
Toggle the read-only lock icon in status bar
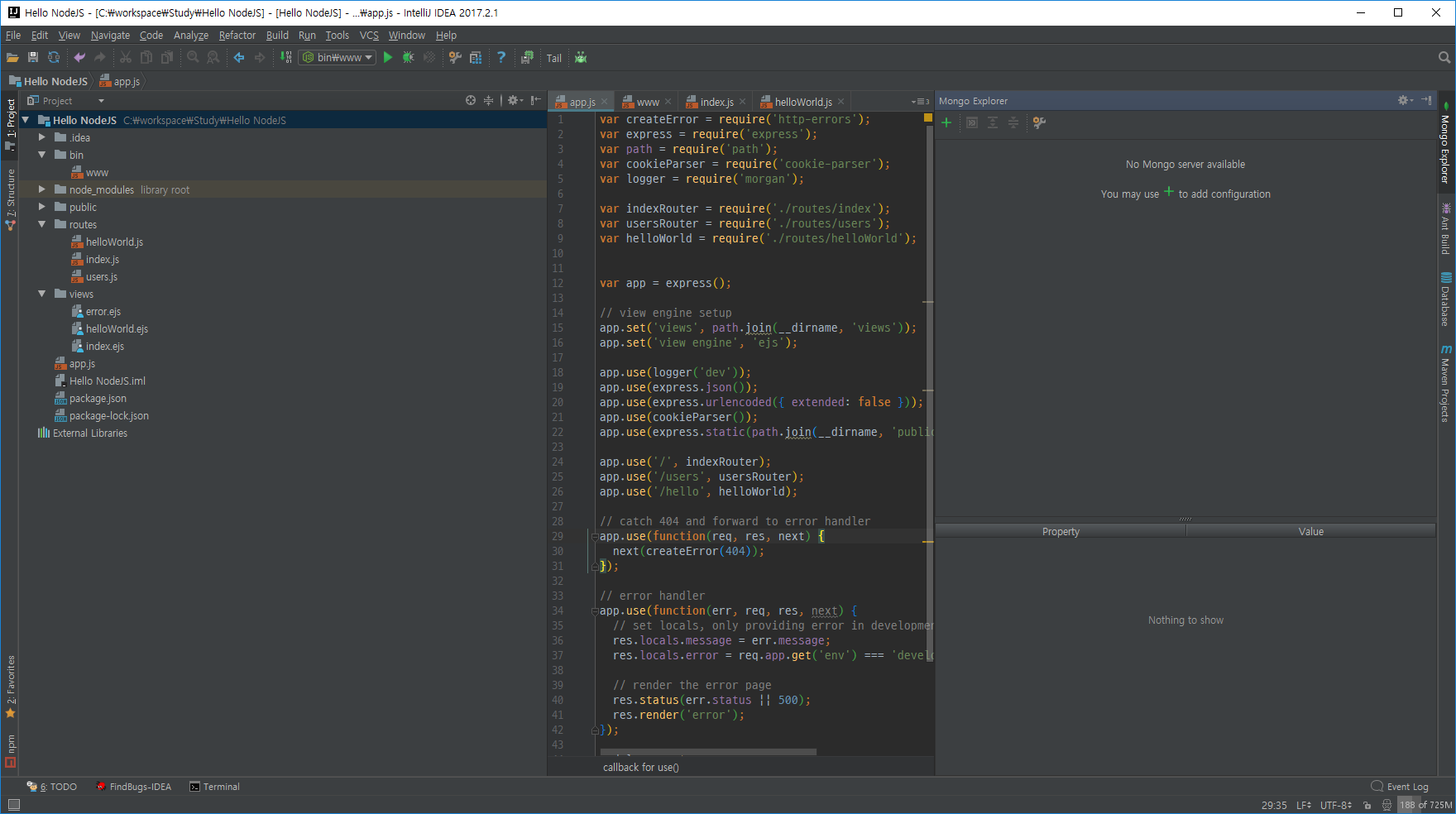point(1367,805)
